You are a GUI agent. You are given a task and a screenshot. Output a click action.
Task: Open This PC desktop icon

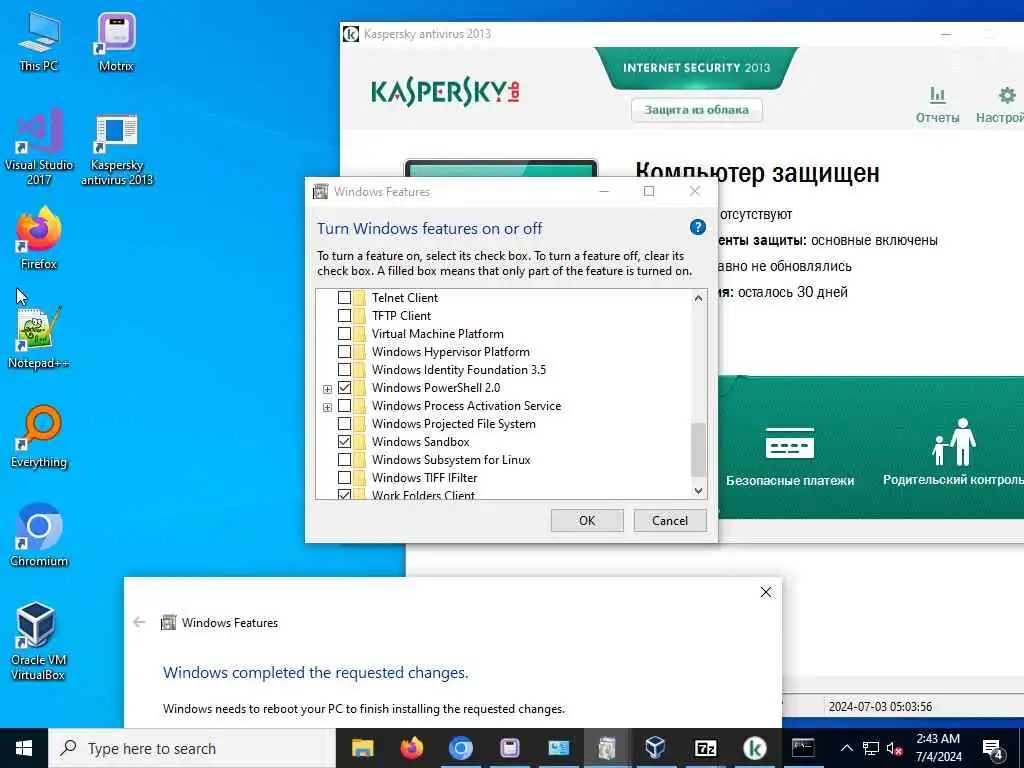38,40
